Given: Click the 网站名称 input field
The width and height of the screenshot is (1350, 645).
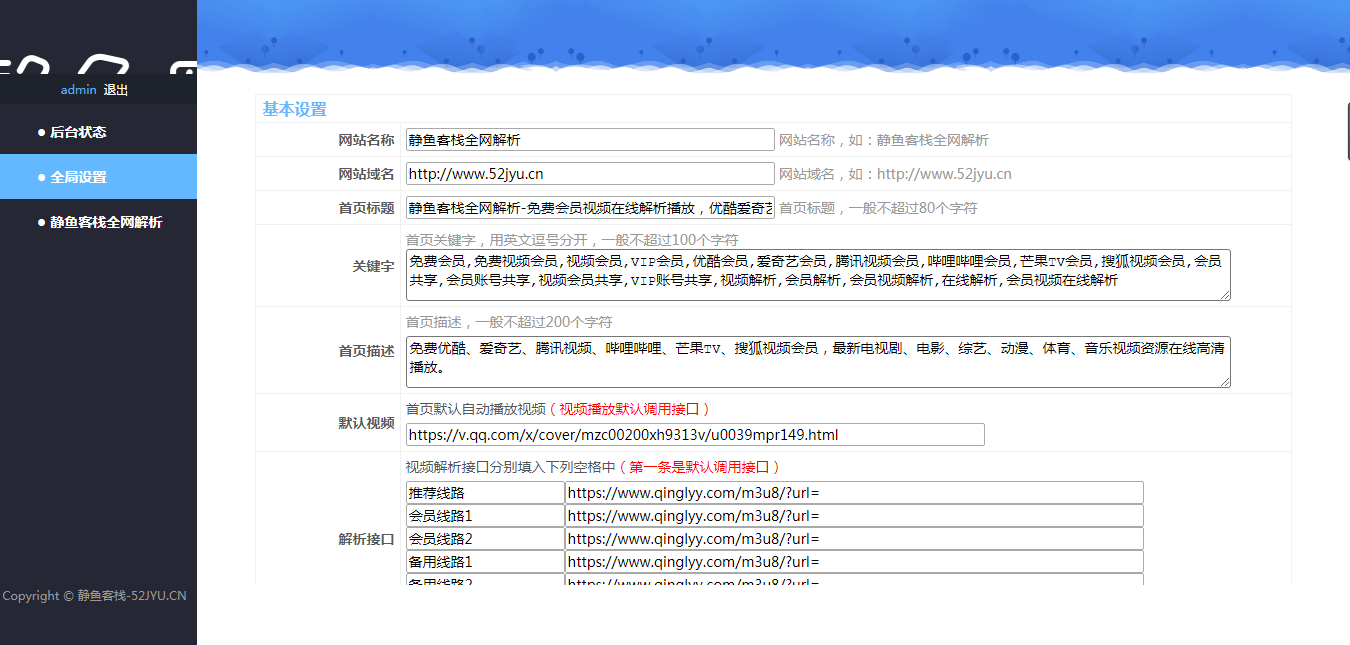Looking at the screenshot, I should 589,140.
